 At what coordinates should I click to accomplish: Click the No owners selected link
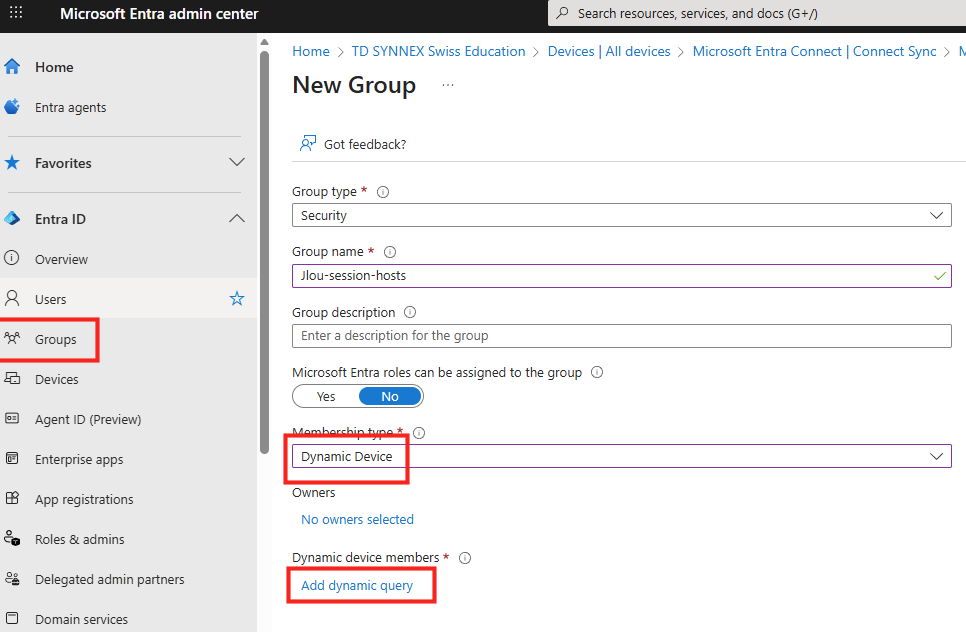coord(357,519)
